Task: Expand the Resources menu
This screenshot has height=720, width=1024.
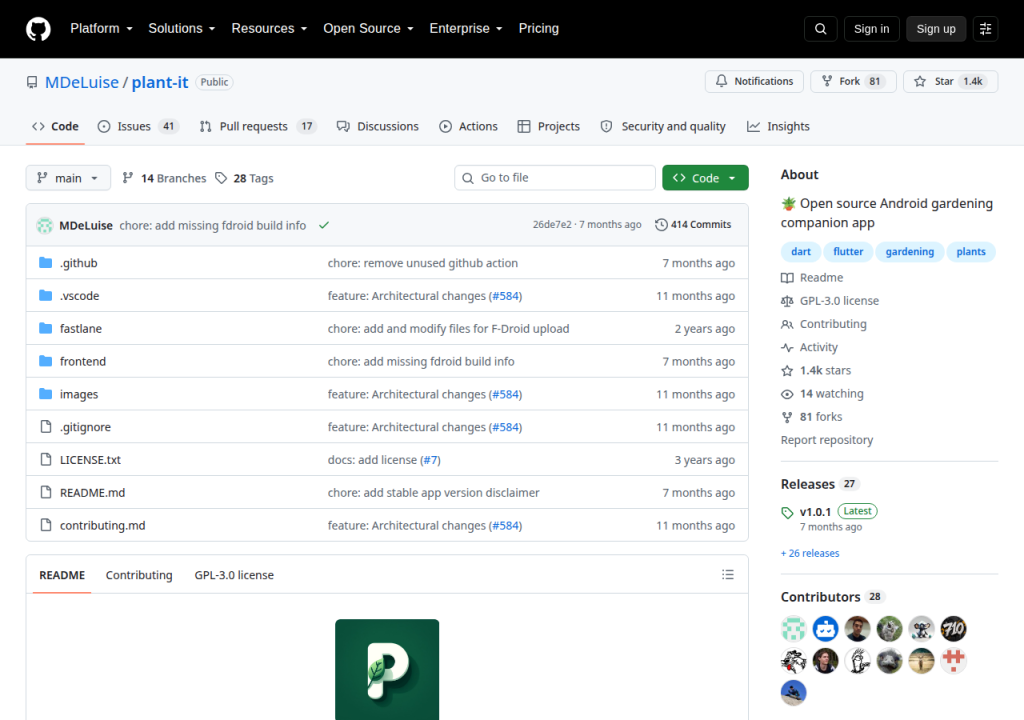Action: 269,29
